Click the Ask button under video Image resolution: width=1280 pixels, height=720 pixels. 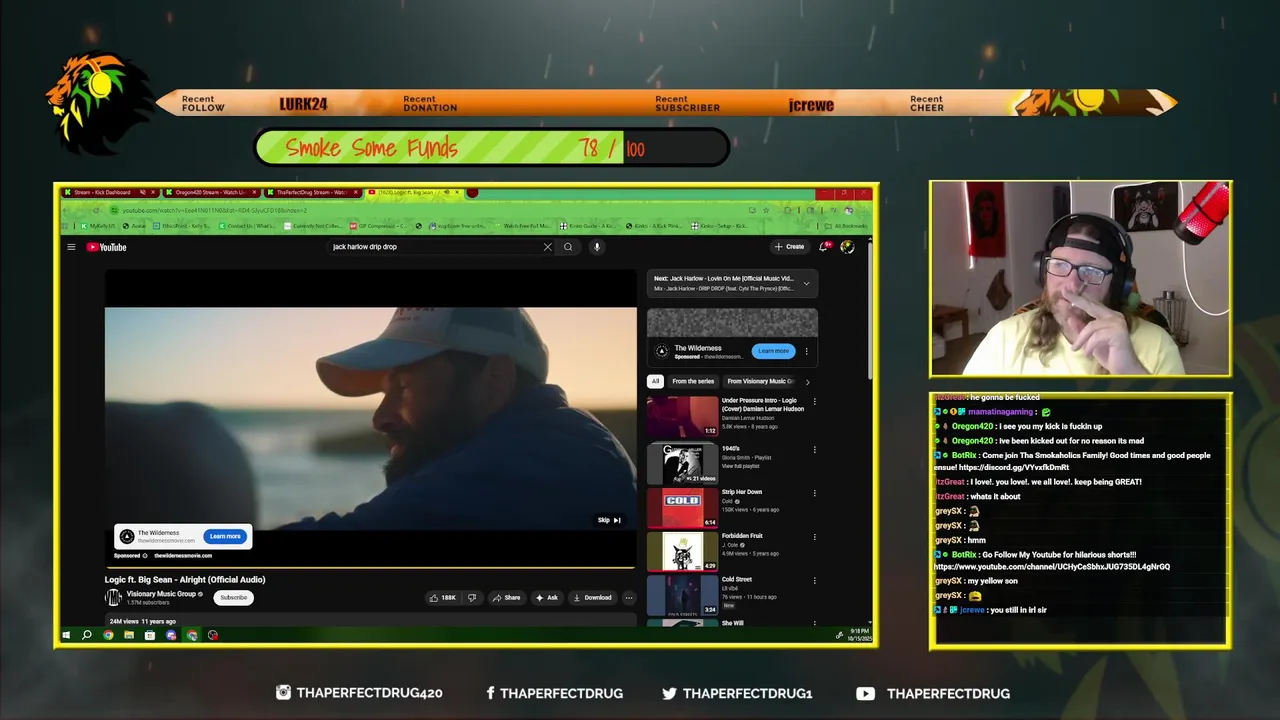point(546,598)
